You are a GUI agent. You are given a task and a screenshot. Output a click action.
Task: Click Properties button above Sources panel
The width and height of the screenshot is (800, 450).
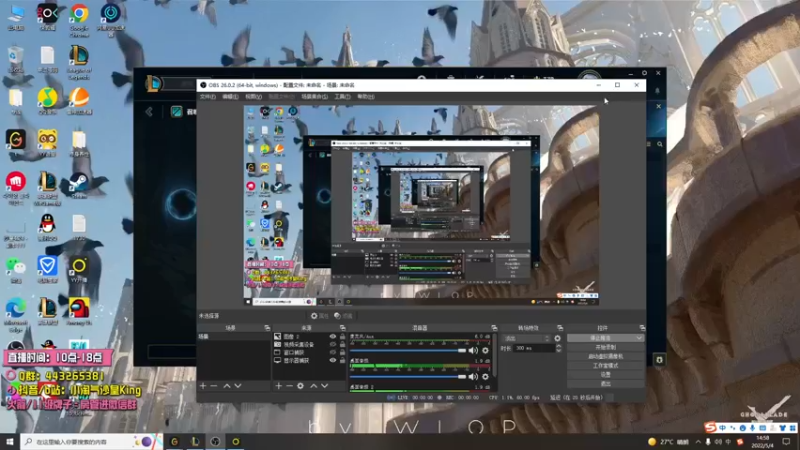[x=319, y=316]
